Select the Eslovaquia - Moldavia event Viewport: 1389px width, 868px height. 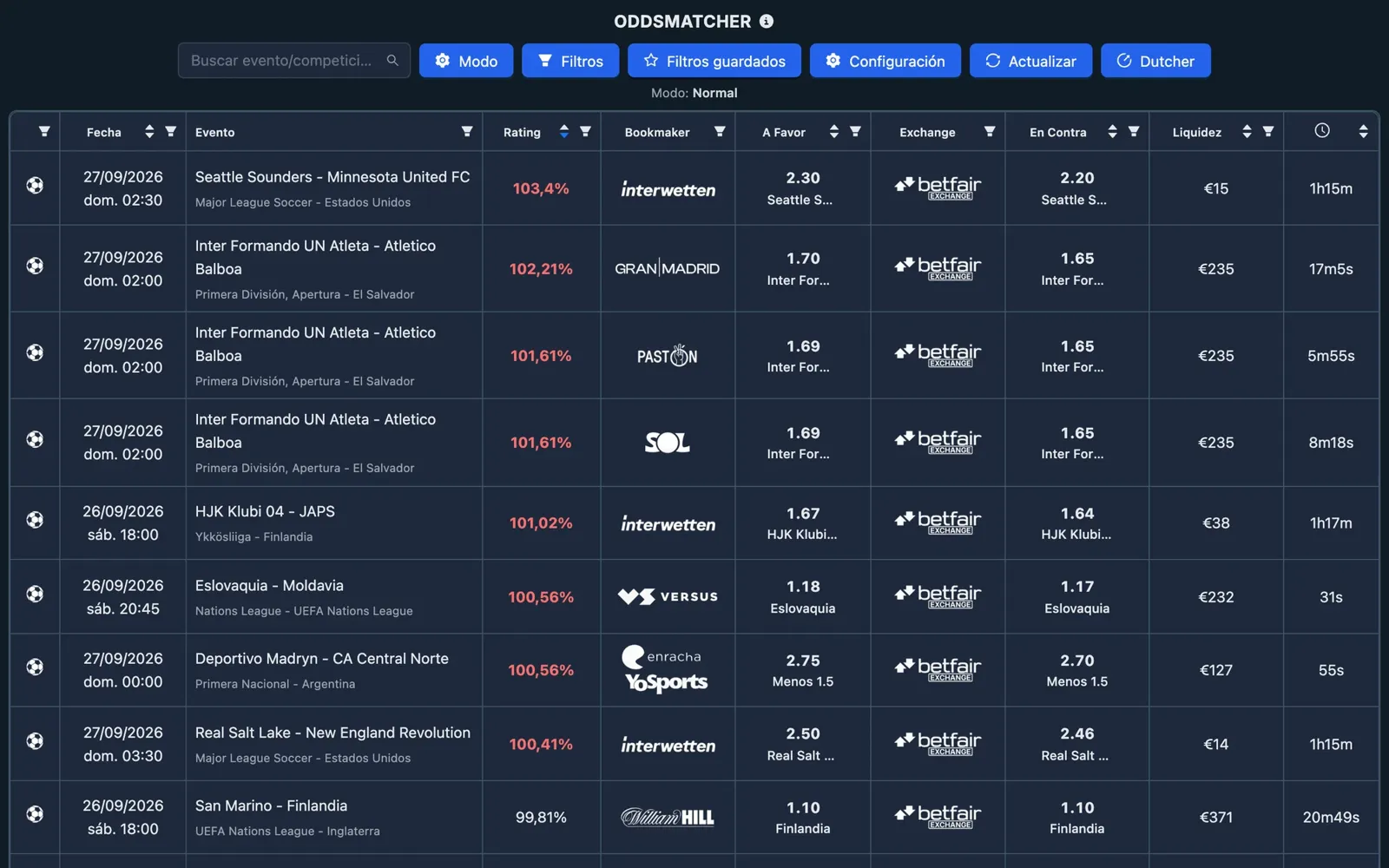coord(269,586)
